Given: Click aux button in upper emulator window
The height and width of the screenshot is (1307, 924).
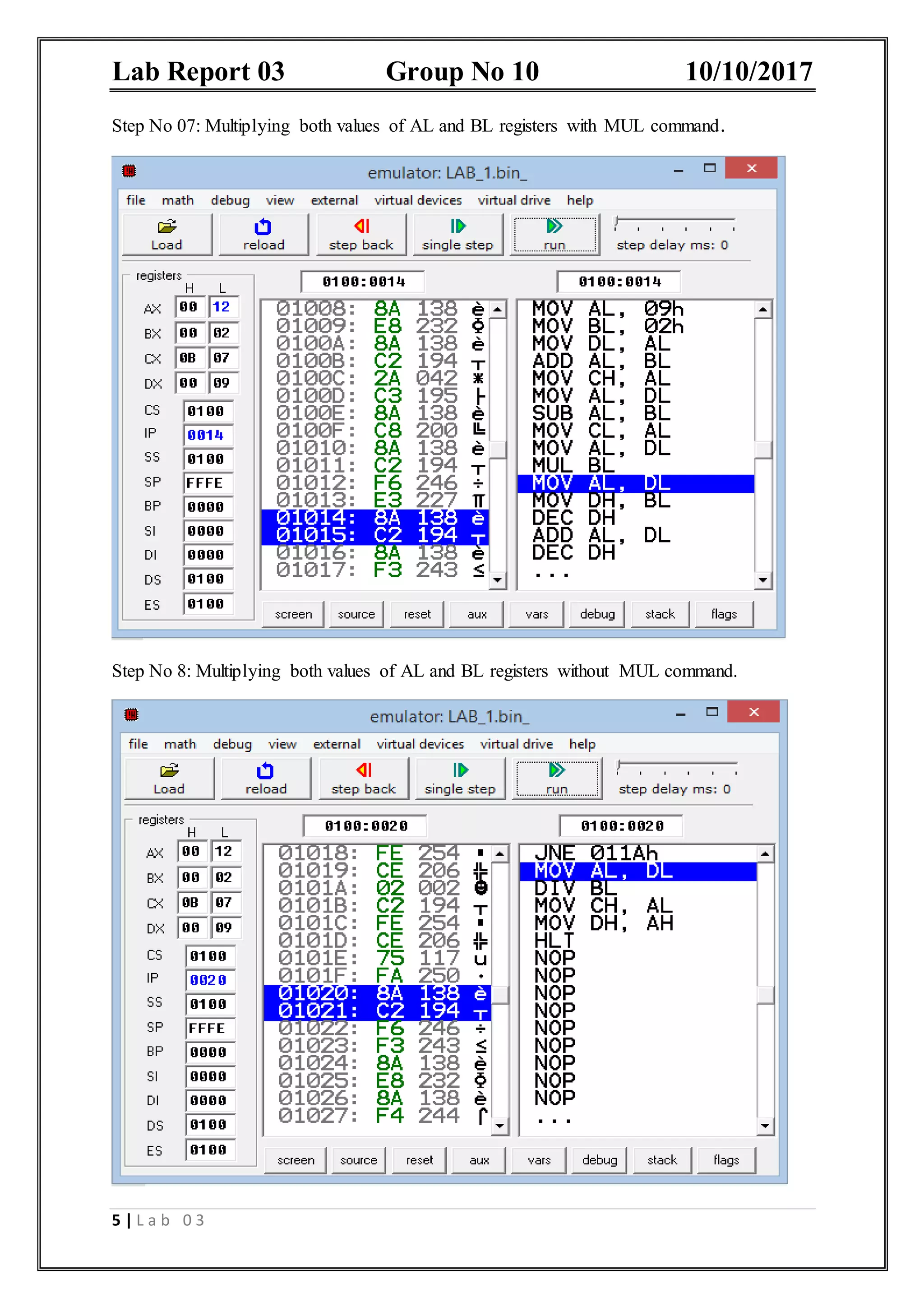Looking at the screenshot, I should point(477,614).
